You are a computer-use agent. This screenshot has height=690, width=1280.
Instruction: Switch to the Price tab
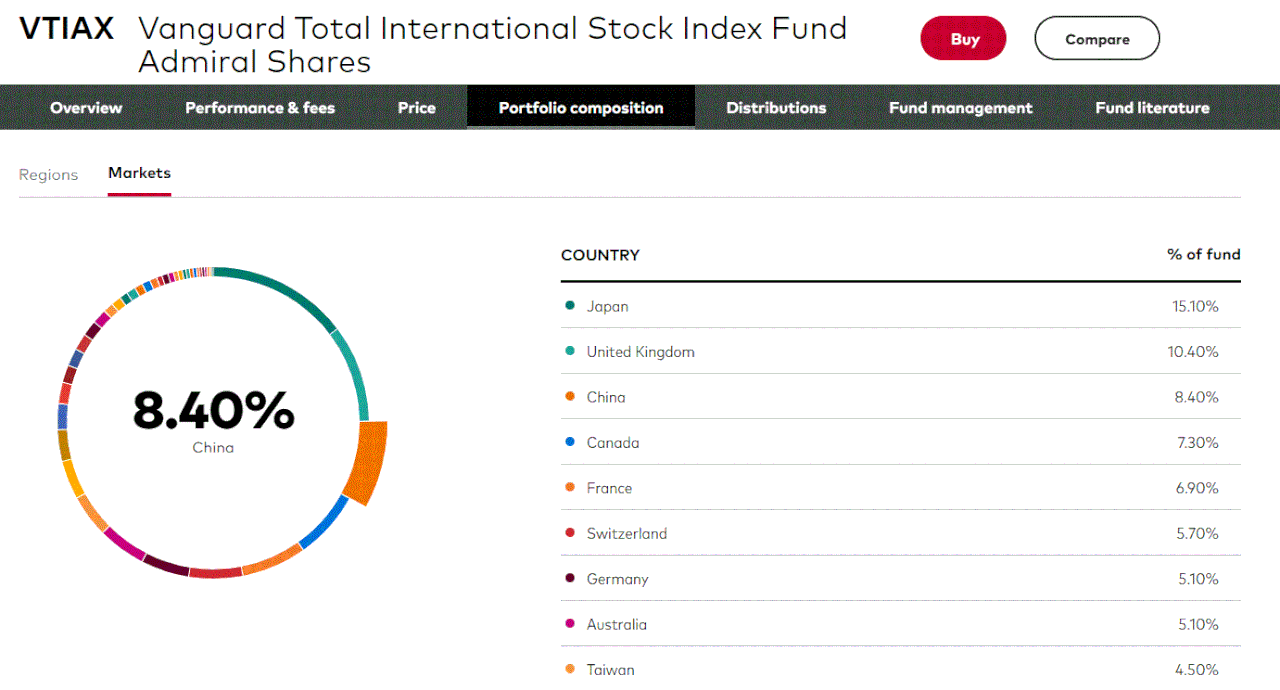click(x=416, y=108)
